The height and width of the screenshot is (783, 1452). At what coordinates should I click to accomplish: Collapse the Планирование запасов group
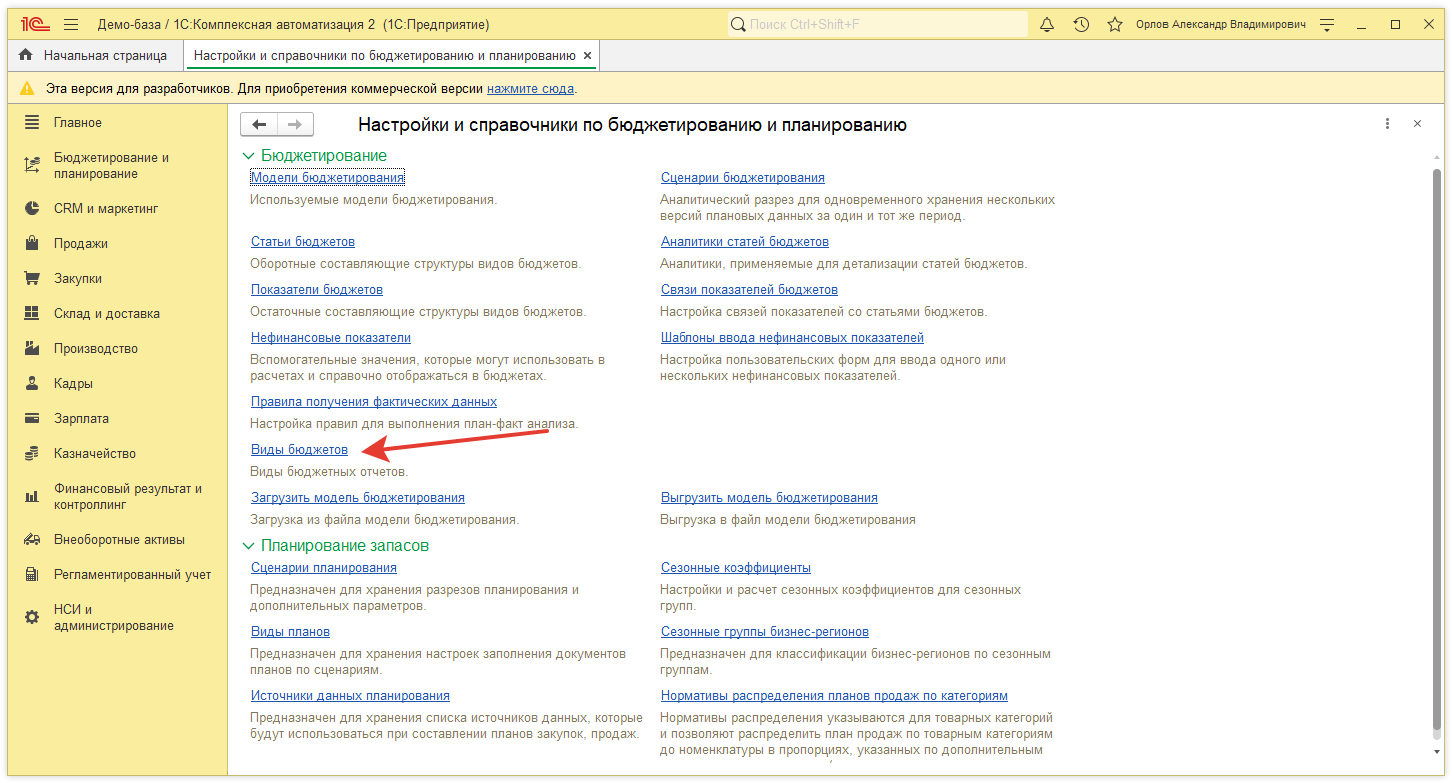tap(248, 546)
